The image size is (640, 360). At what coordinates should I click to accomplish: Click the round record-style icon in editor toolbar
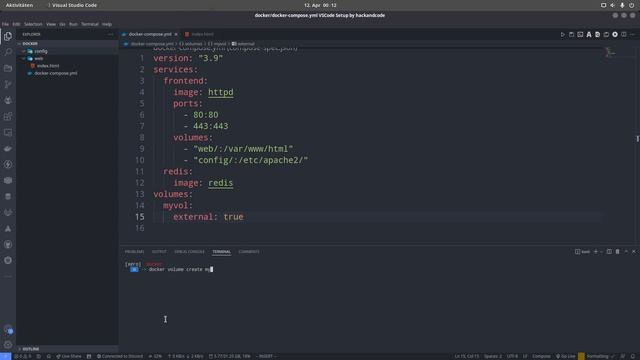pos(615,35)
